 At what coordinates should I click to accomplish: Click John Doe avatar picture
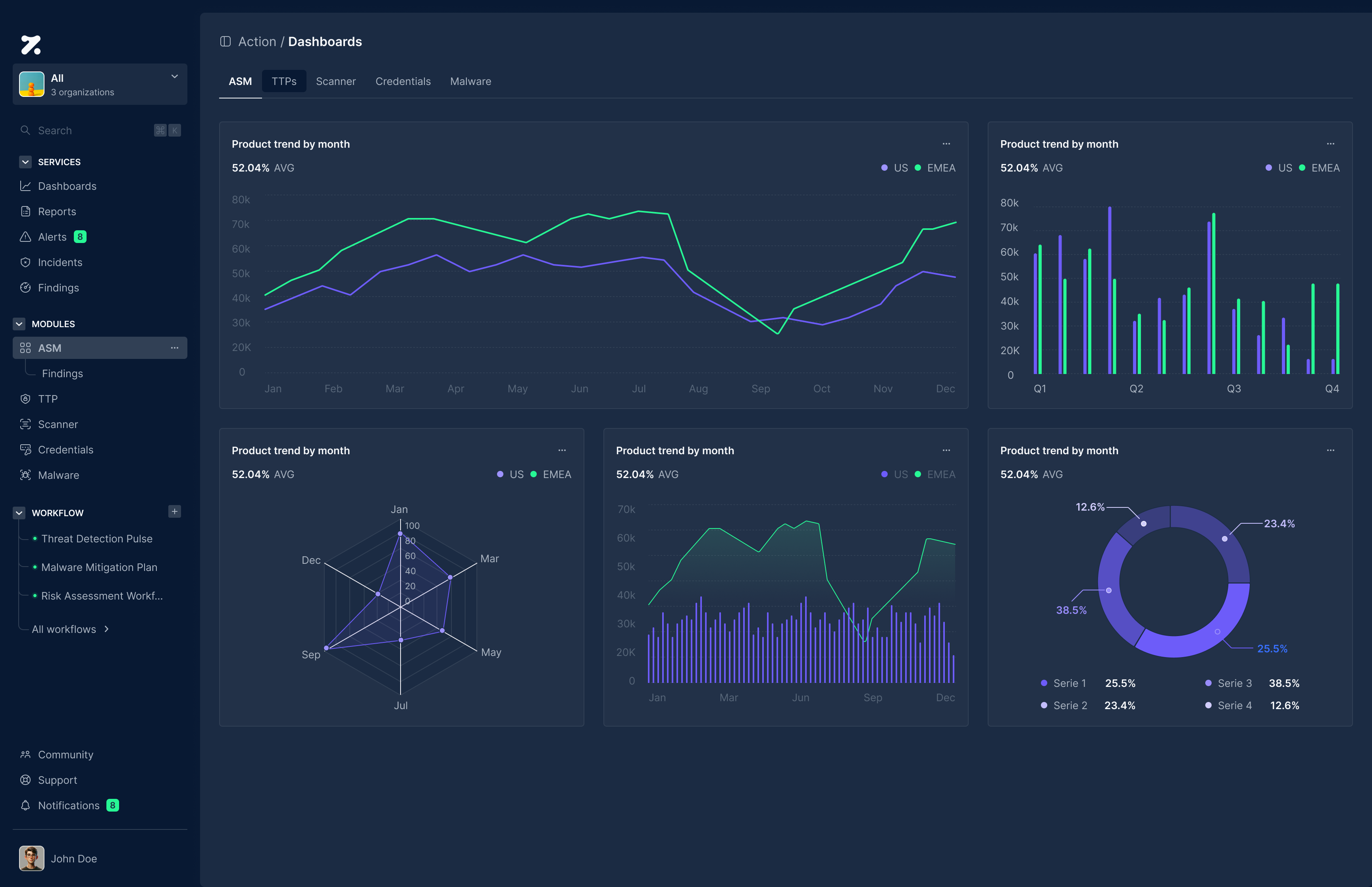[32, 858]
